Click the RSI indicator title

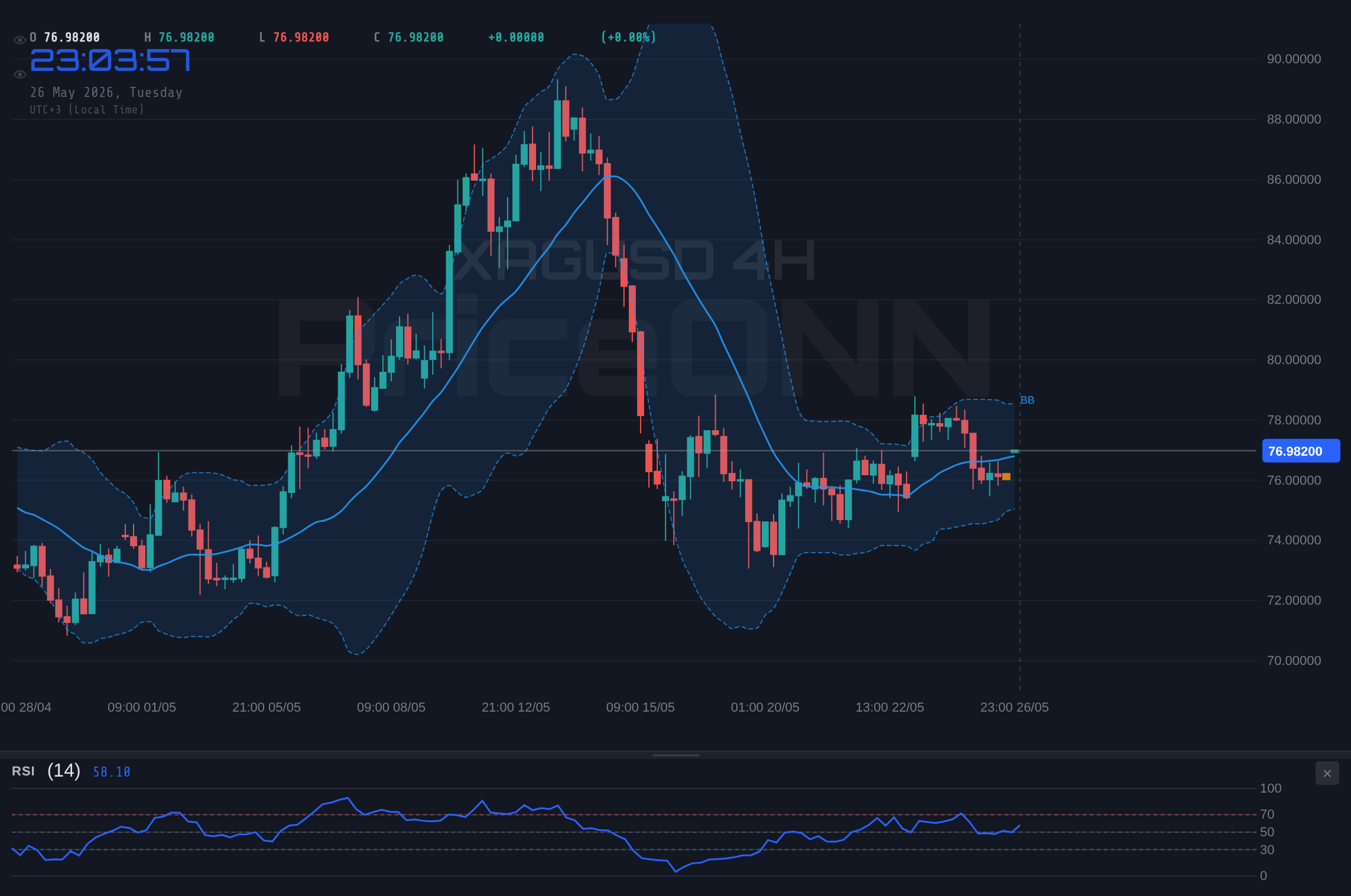[x=23, y=771]
